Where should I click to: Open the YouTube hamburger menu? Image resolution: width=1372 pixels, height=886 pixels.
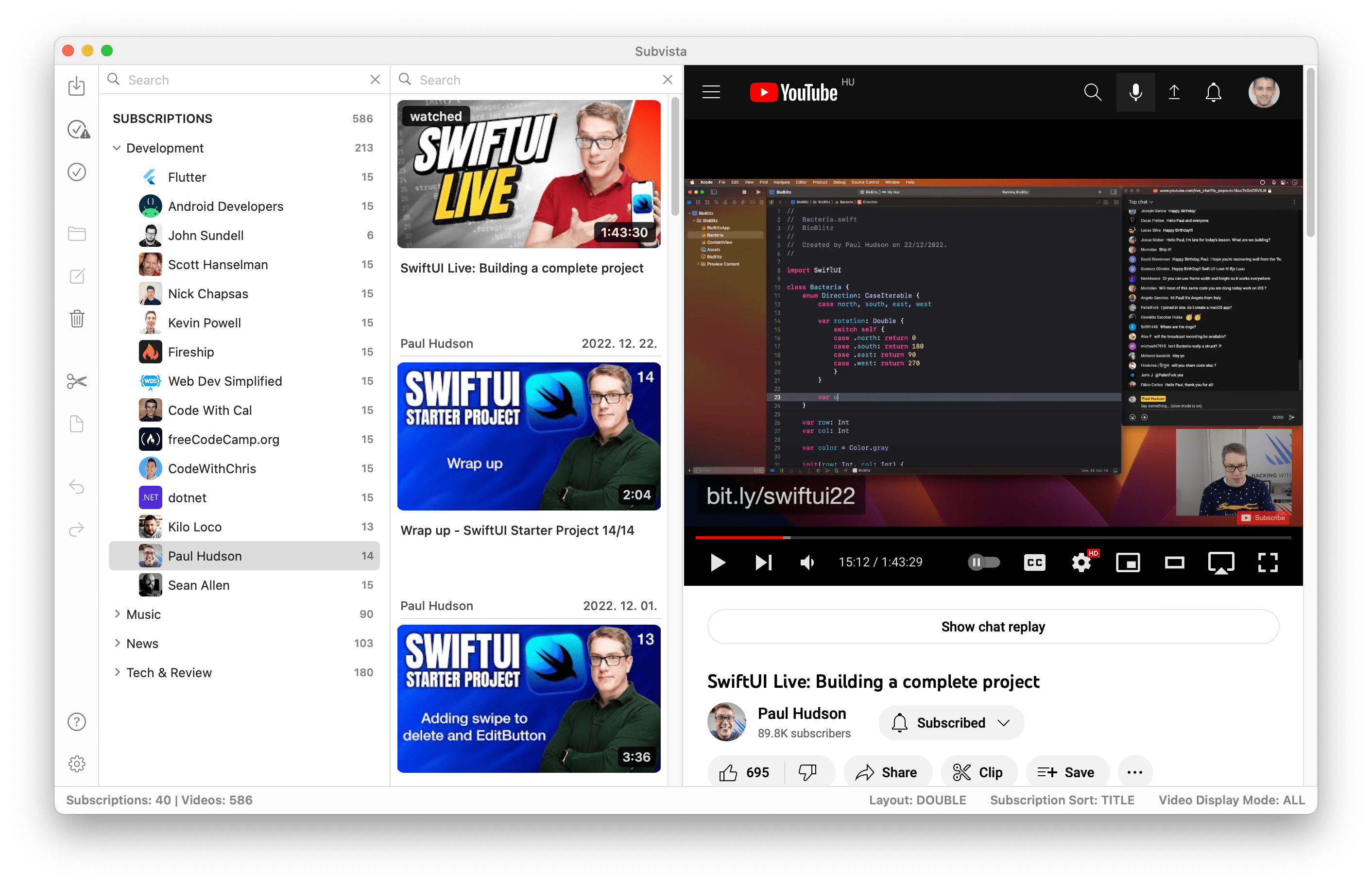coord(711,92)
